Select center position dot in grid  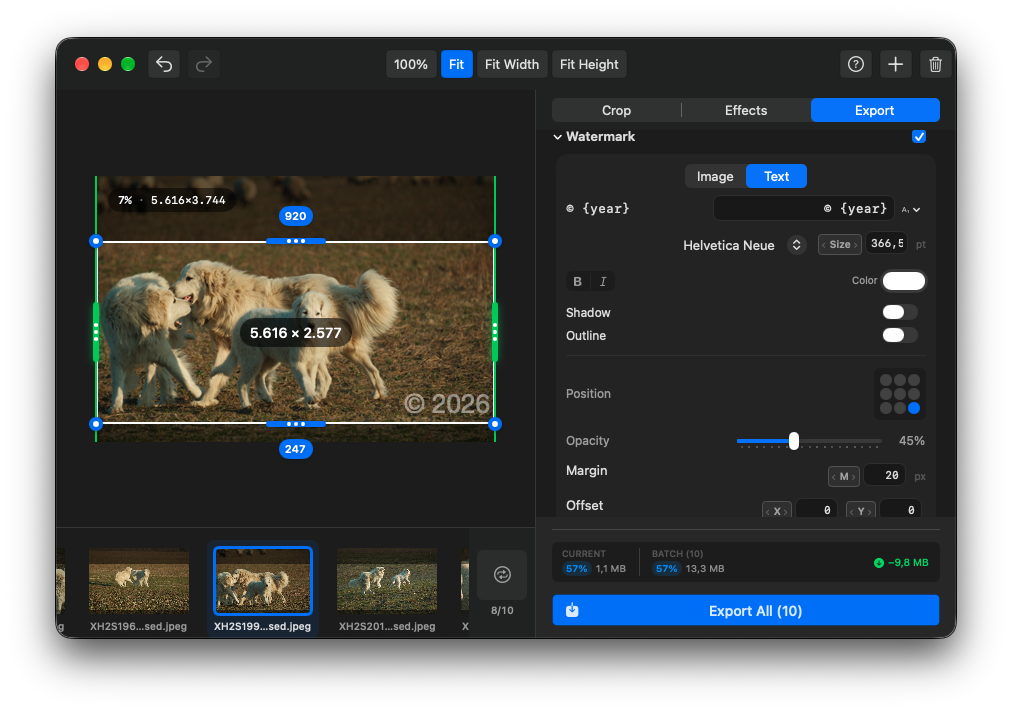pos(900,394)
